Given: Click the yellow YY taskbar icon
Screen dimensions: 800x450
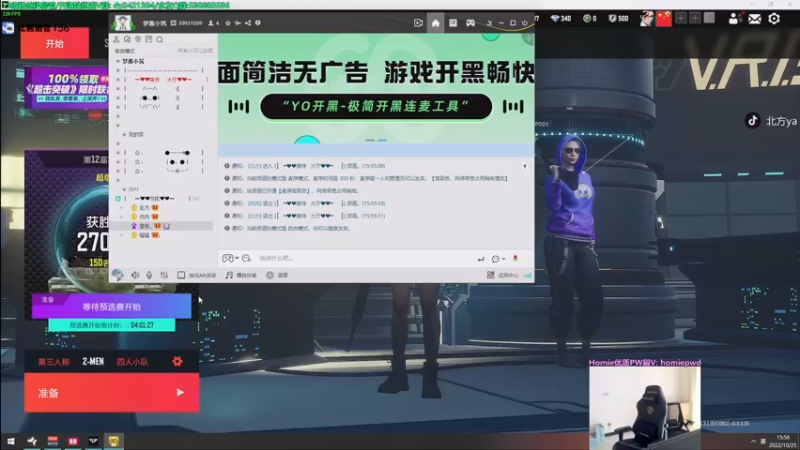Looking at the screenshot, I should click(113, 441).
